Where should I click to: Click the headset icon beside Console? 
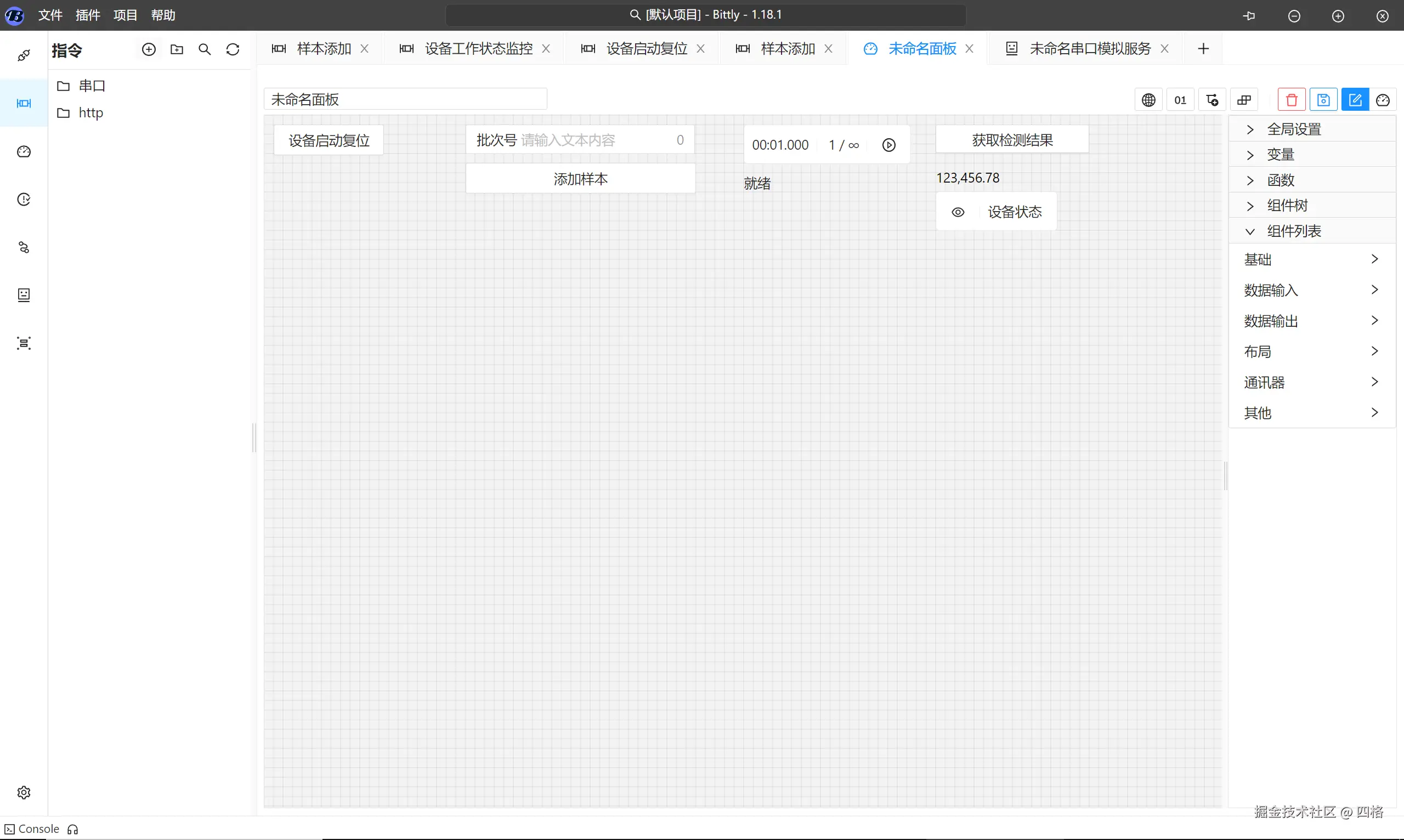pyautogui.click(x=72, y=829)
